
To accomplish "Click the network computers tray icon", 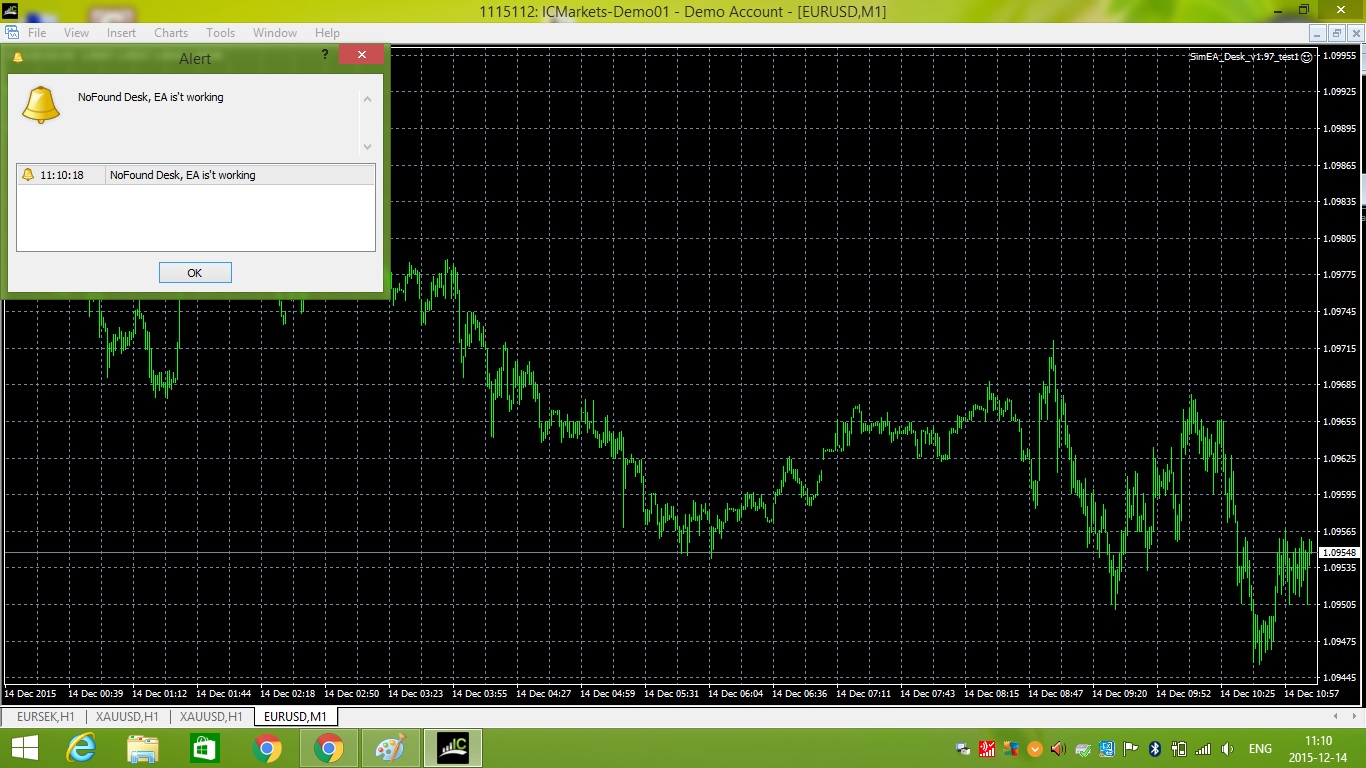I will coord(963,748).
